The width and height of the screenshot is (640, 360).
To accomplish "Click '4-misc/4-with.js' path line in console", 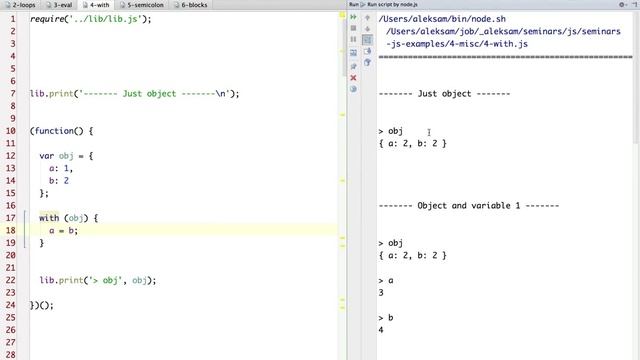I will point(457,44).
